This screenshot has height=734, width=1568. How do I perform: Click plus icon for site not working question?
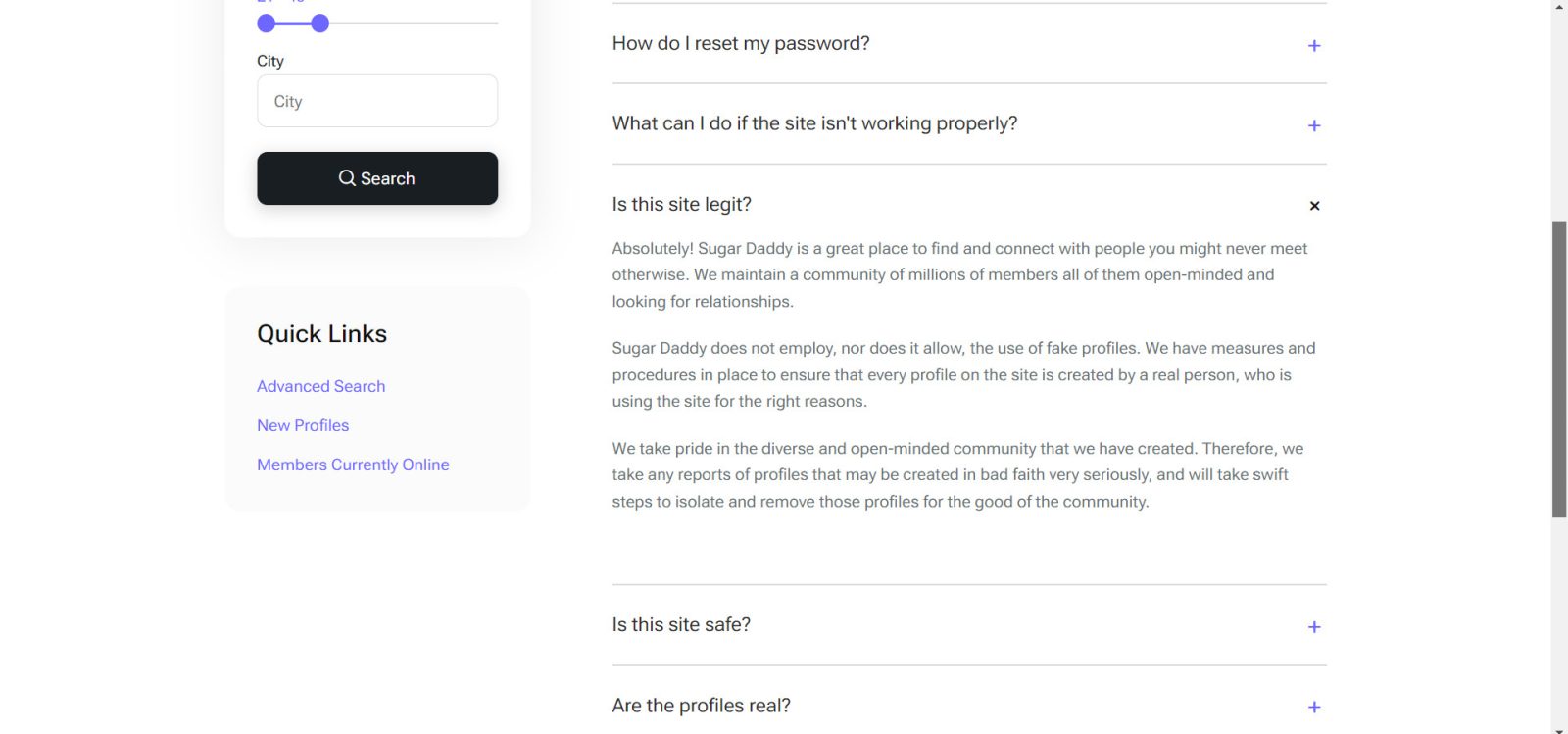click(x=1314, y=126)
